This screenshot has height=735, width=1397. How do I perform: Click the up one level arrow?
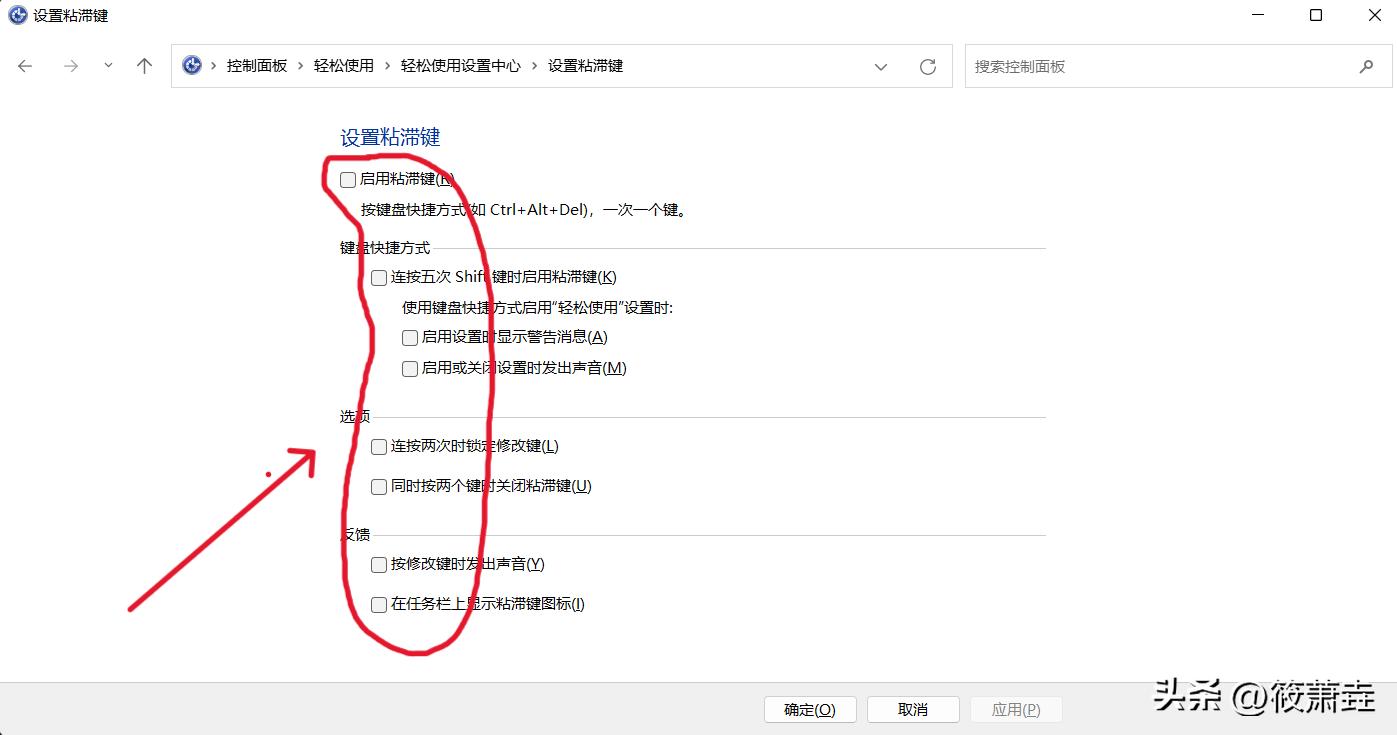(144, 65)
